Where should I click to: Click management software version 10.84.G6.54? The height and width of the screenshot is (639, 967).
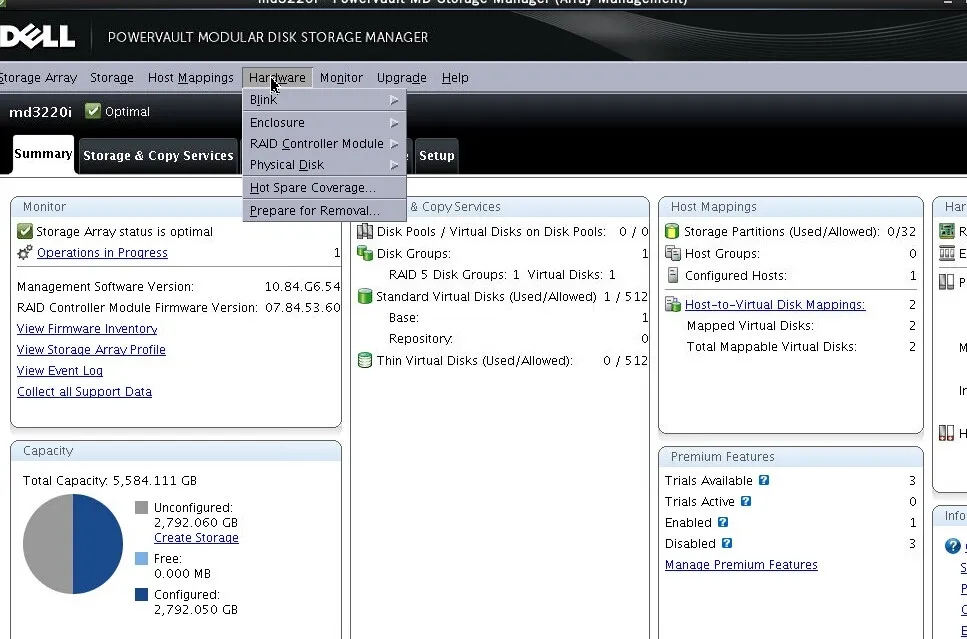pyautogui.click(x=302, y=287)
